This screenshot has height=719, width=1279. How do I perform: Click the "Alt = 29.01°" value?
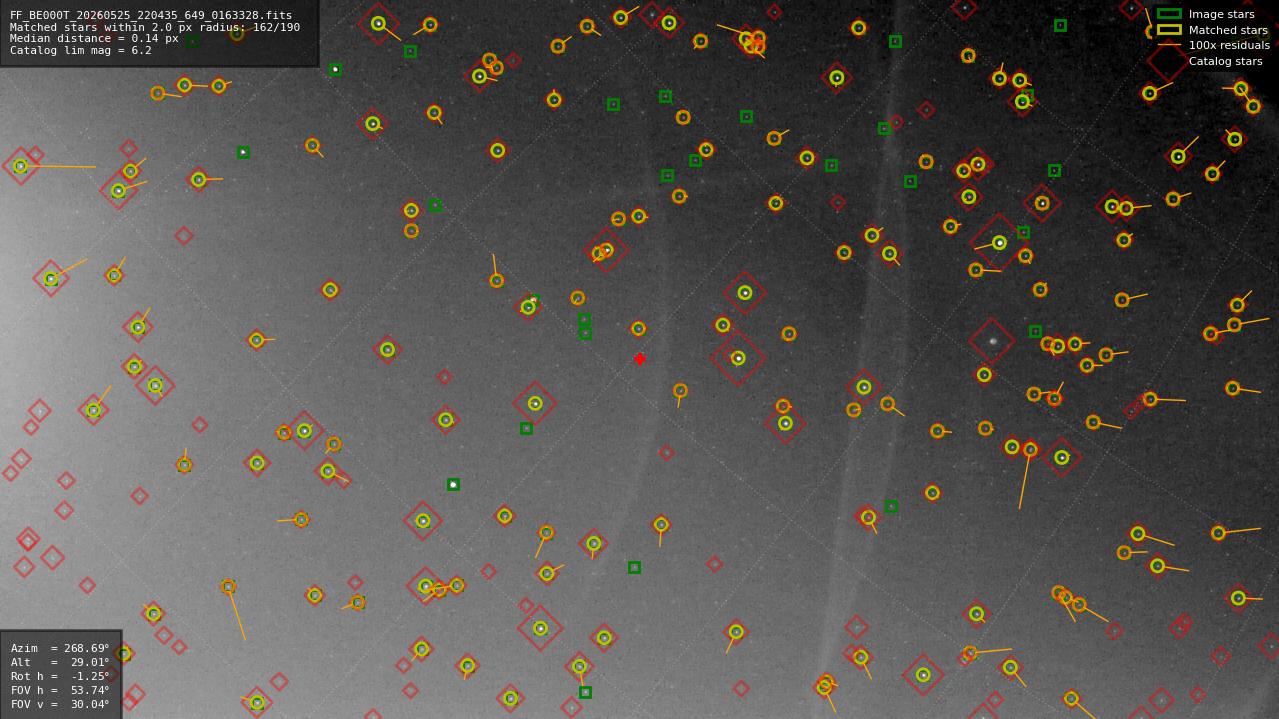coord(60,662)
